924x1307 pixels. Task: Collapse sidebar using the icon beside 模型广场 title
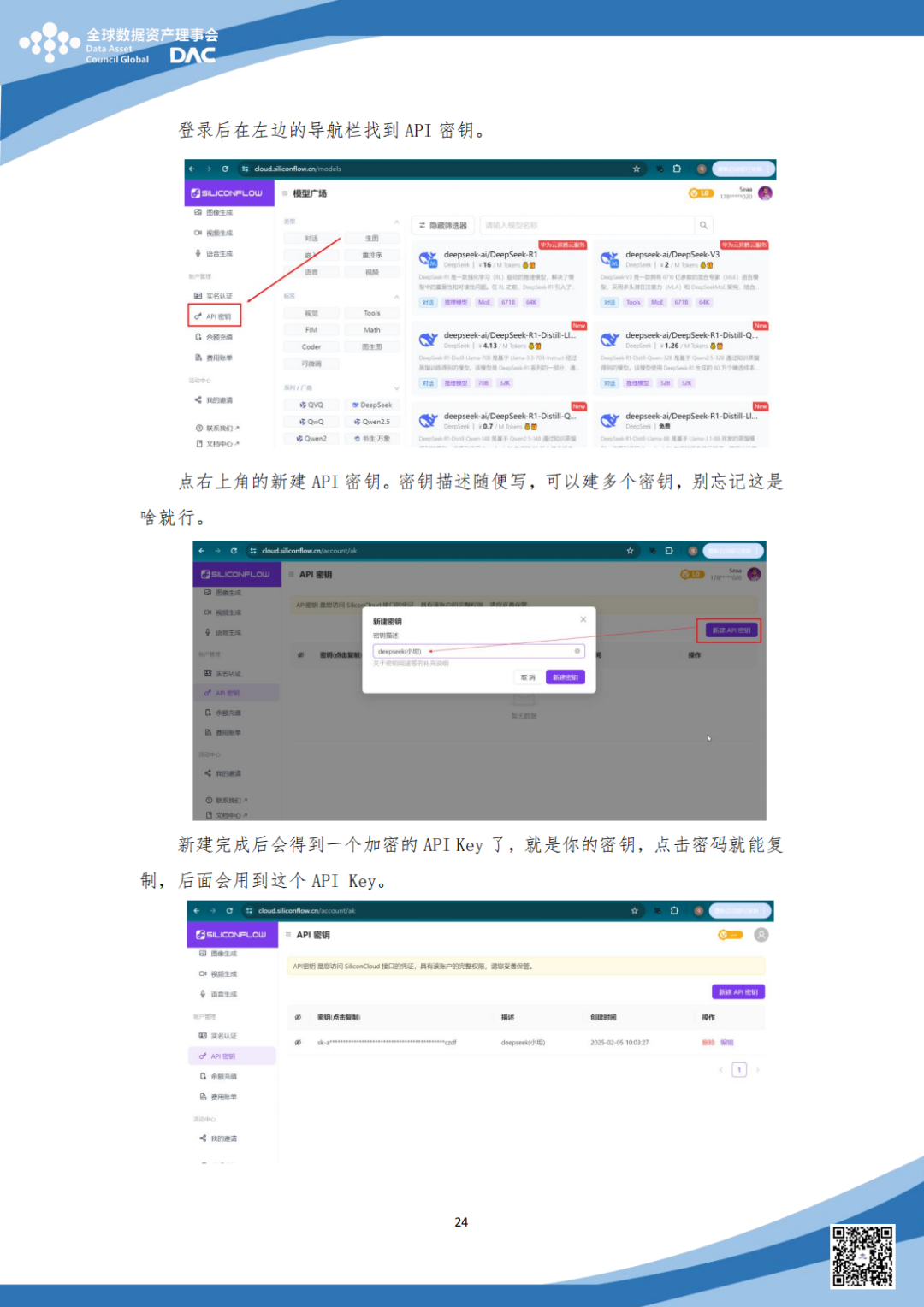(286, 193)
